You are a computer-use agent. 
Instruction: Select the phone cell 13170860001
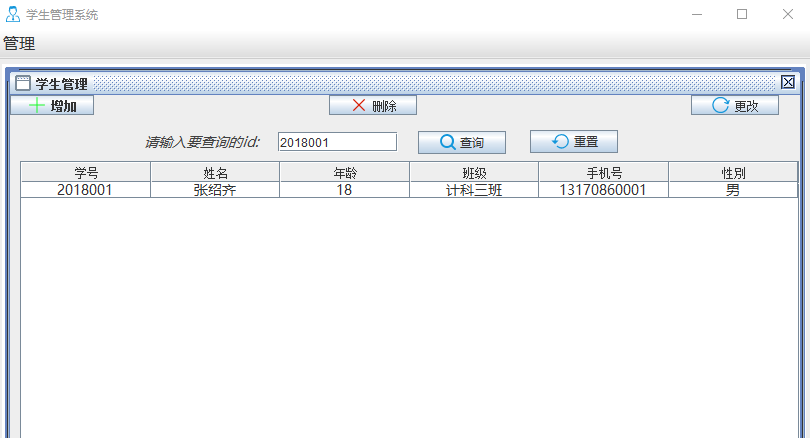[603, 190]
